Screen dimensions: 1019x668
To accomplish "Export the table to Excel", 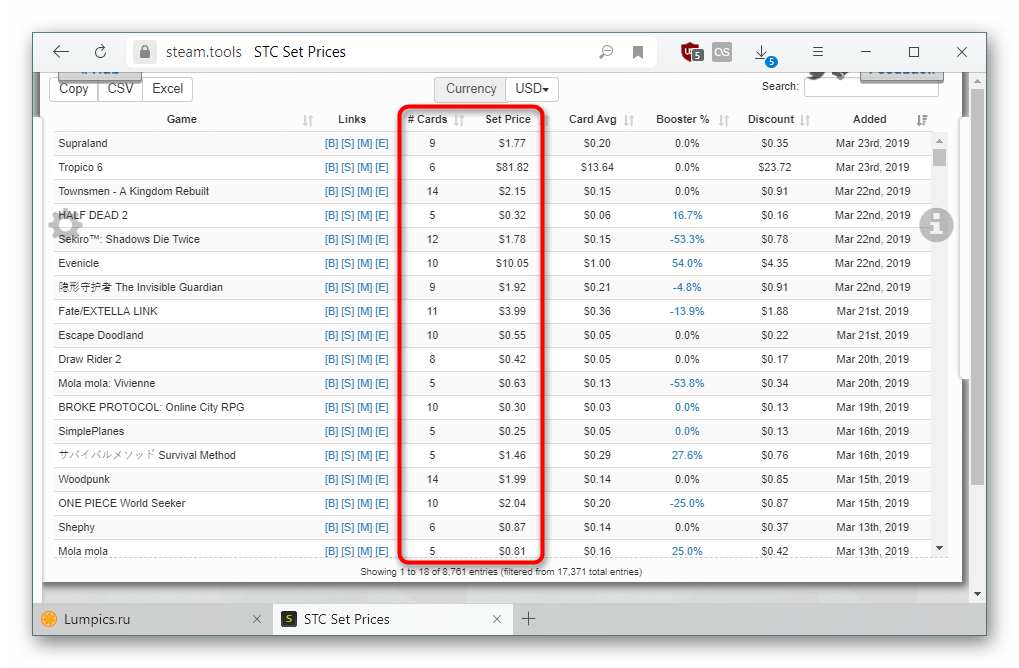I will [x=168, y=89].
